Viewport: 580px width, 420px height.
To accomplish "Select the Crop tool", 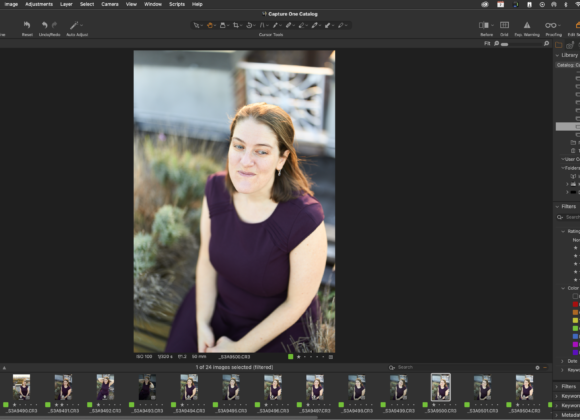I will click(236, 25).
